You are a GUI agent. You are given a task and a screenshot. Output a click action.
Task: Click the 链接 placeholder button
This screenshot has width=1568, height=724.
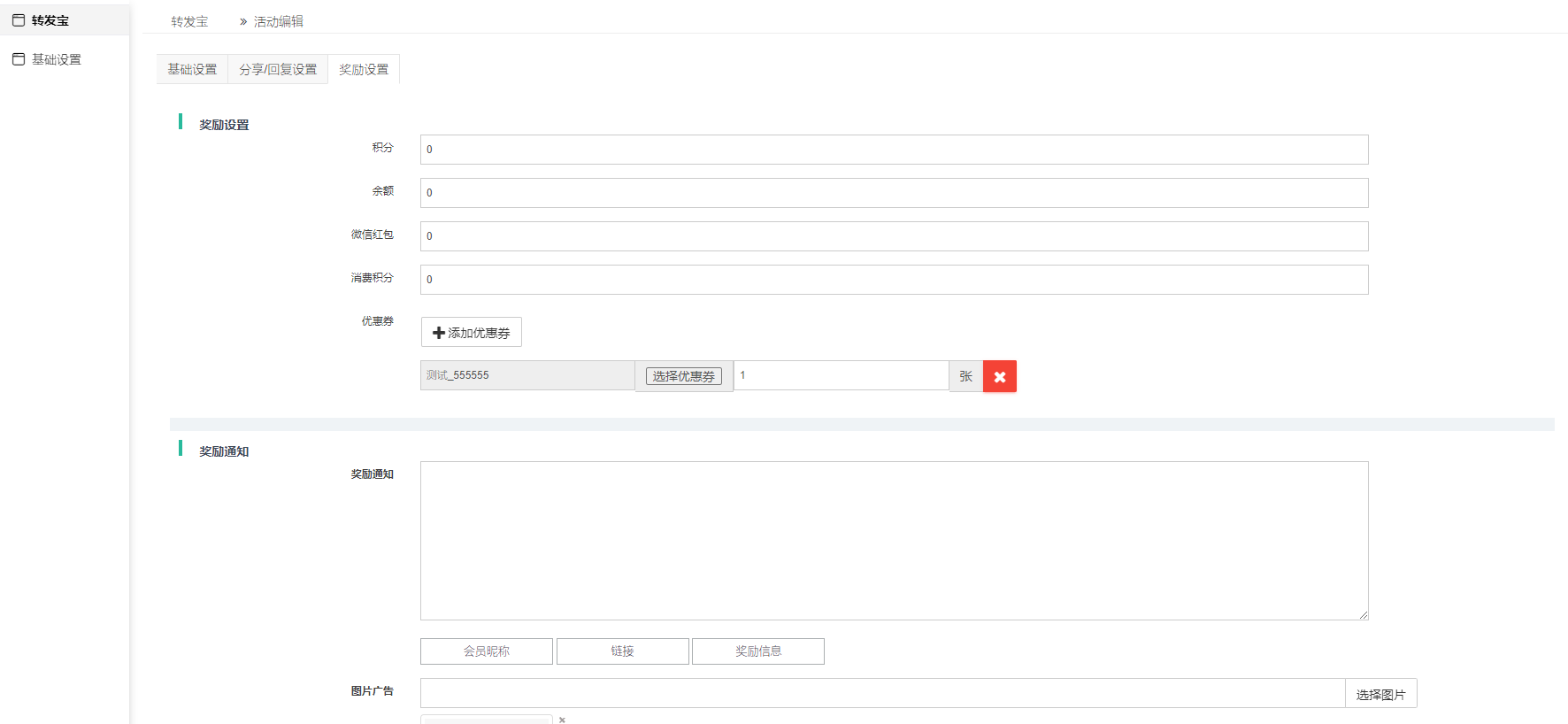point(622,651)
